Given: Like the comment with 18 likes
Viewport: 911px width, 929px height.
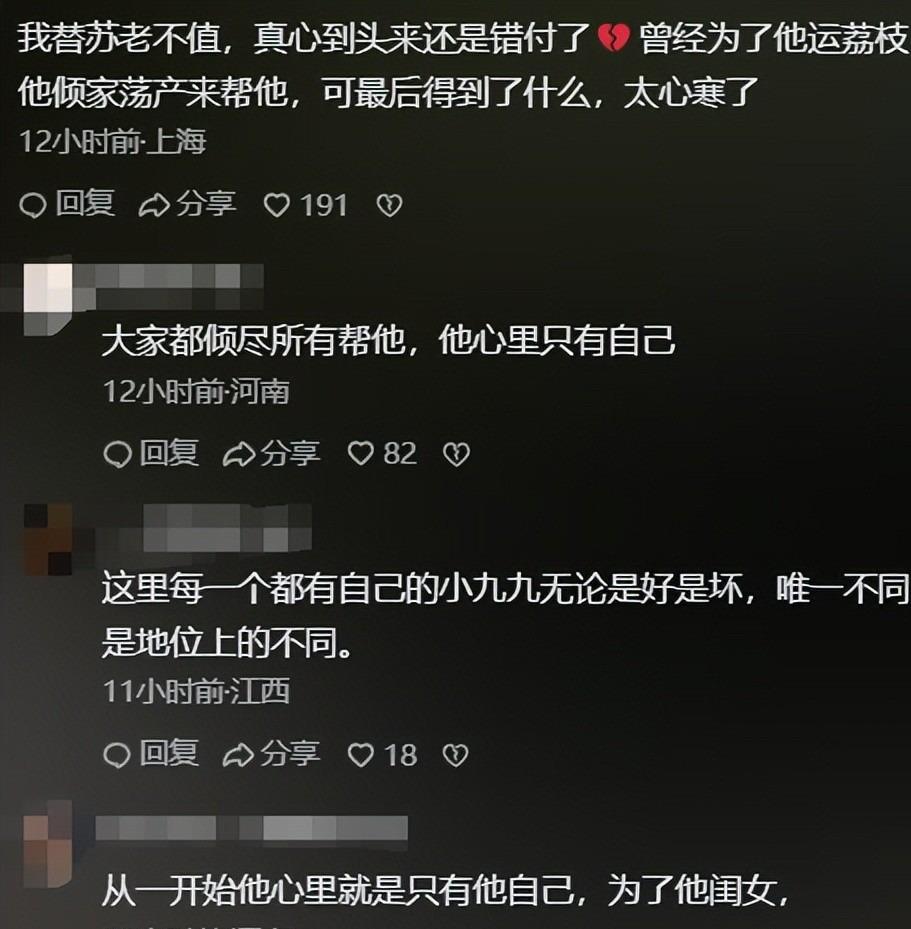Looking at the screenshot, I should (382, 754).
